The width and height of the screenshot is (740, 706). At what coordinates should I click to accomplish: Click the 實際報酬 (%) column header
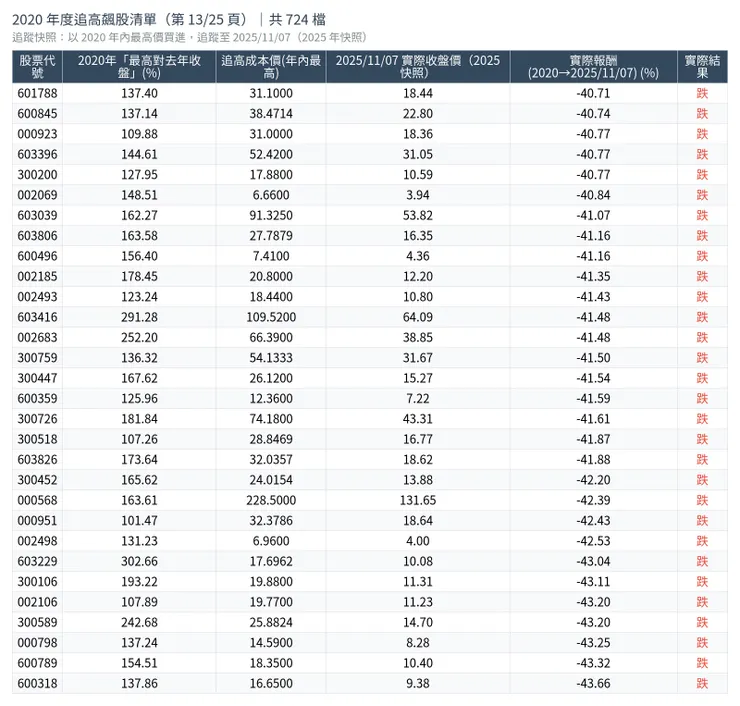593,67
